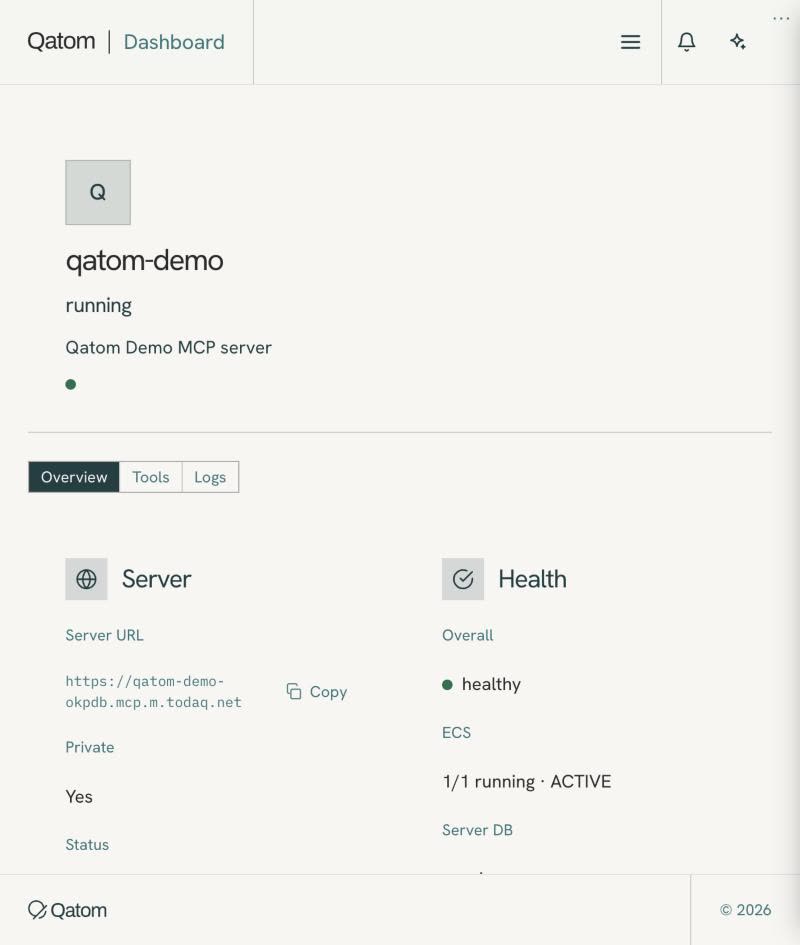Click the 1/1 running · ACTIVE value
The image size is (800, 945).
pyautogui.click(x=527, y=782)
